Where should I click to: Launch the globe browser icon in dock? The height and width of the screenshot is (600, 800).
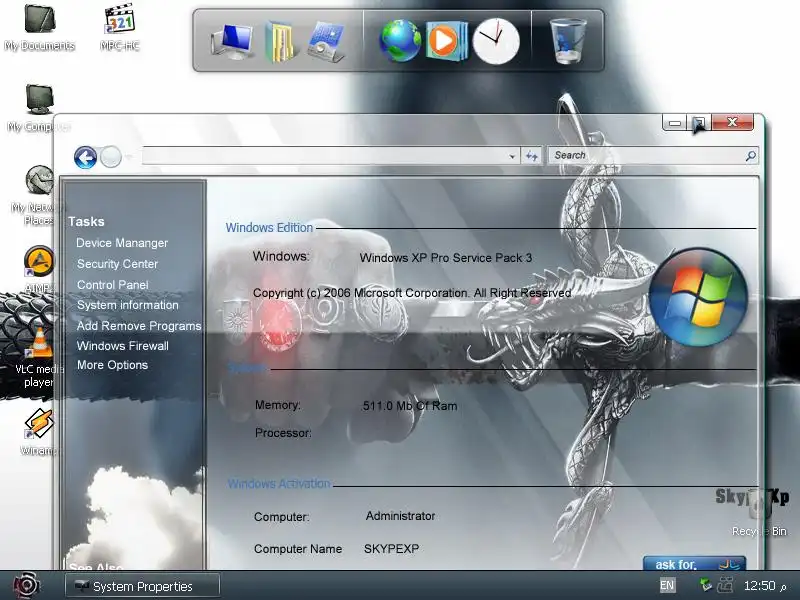click(399, 41)
